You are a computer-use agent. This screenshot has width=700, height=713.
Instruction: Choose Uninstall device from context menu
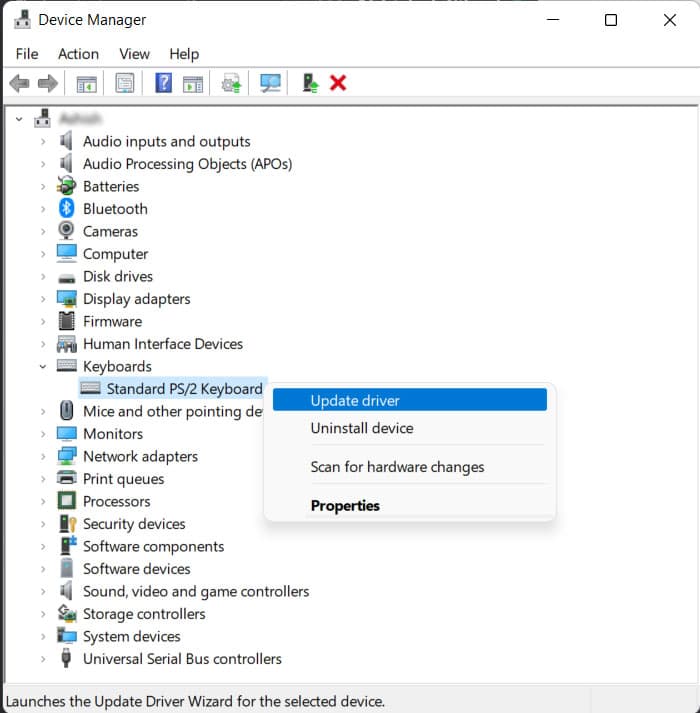(410, 428)
